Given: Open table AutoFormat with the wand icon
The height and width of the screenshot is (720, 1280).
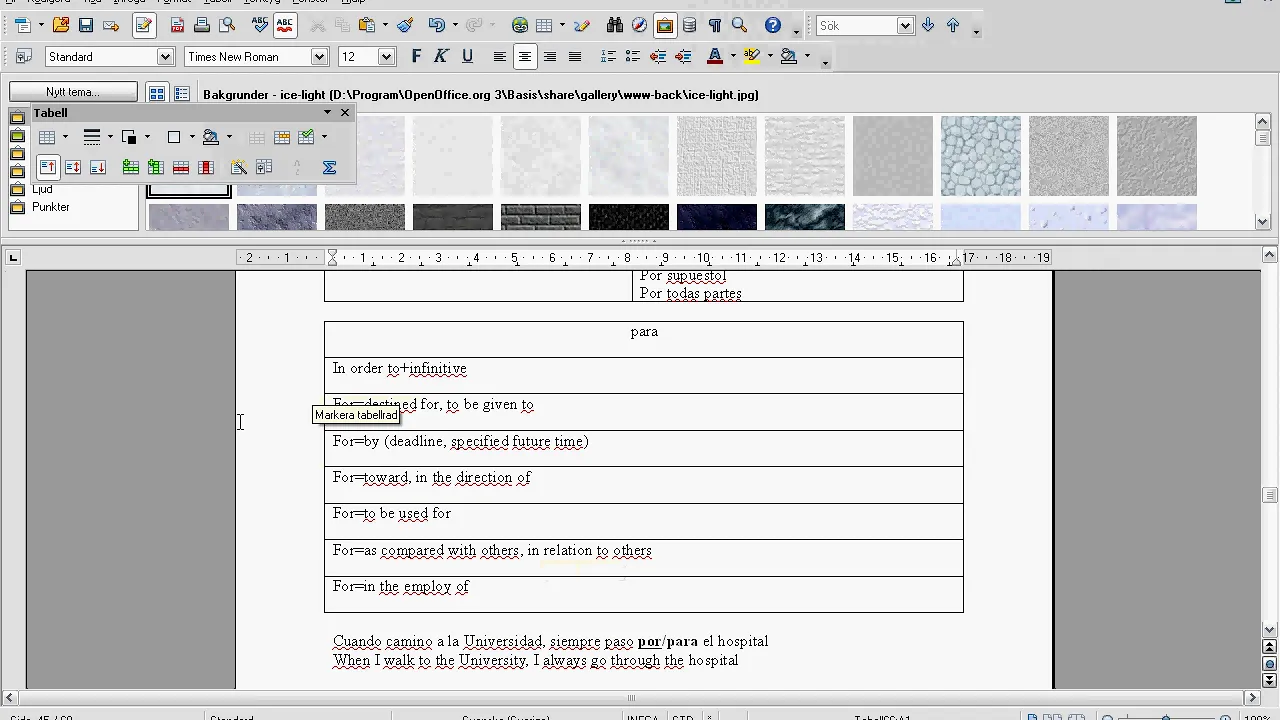Looking at the screenshot, I should (238, 167).
